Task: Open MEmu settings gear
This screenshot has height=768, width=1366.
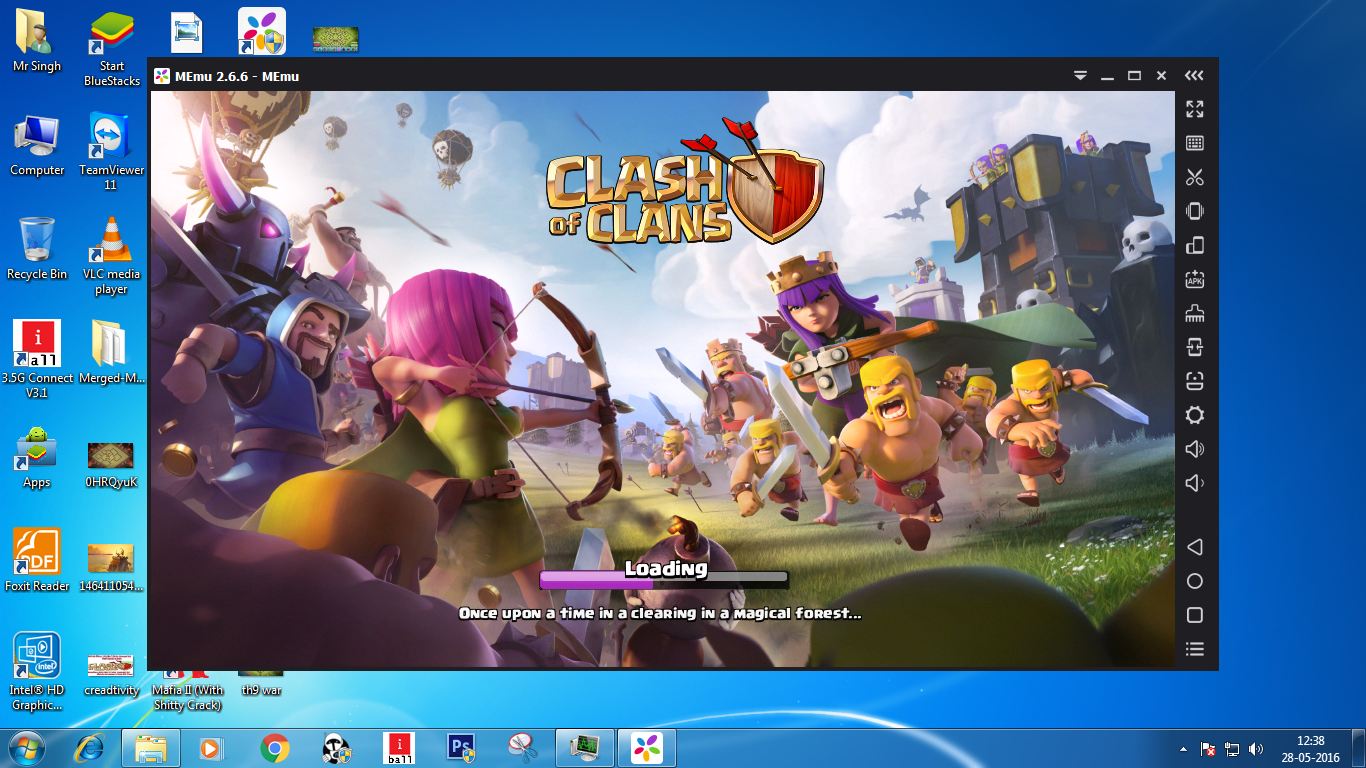Action: (x=1195, y=414)
